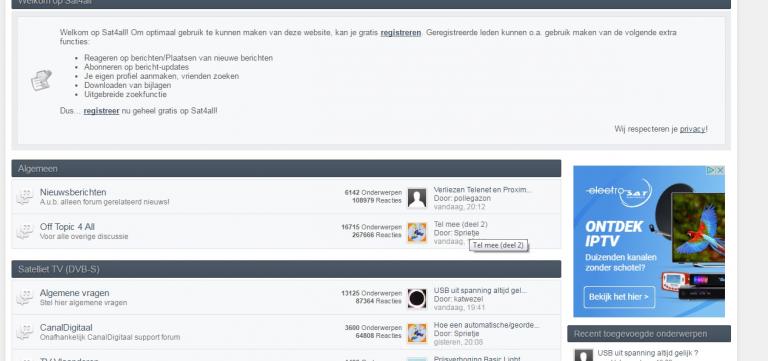Click the forum icon beside Algemene vragen

(24, 297)
